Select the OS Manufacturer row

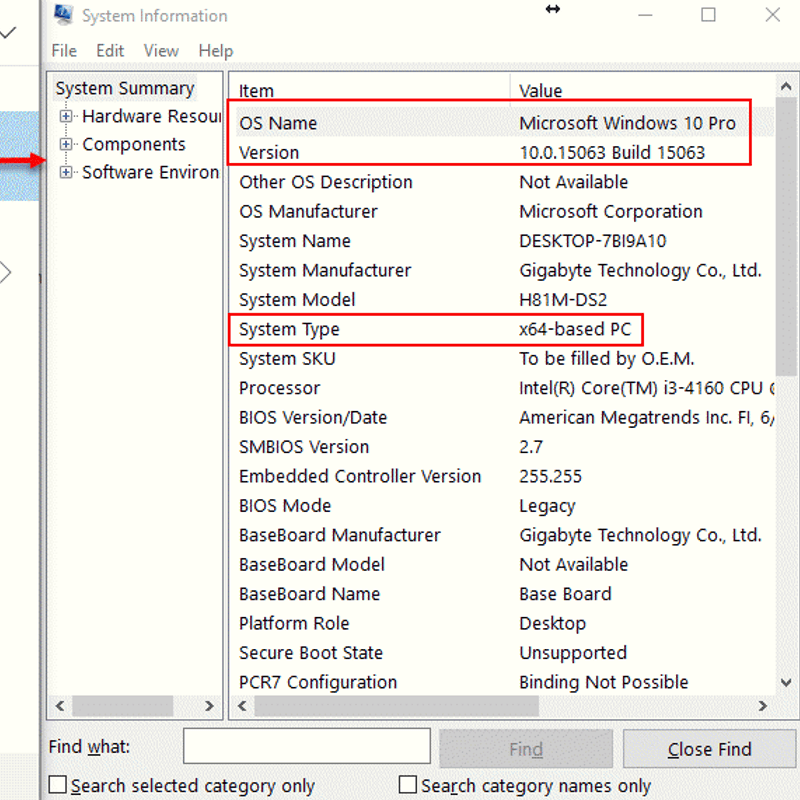pos(505,211)
